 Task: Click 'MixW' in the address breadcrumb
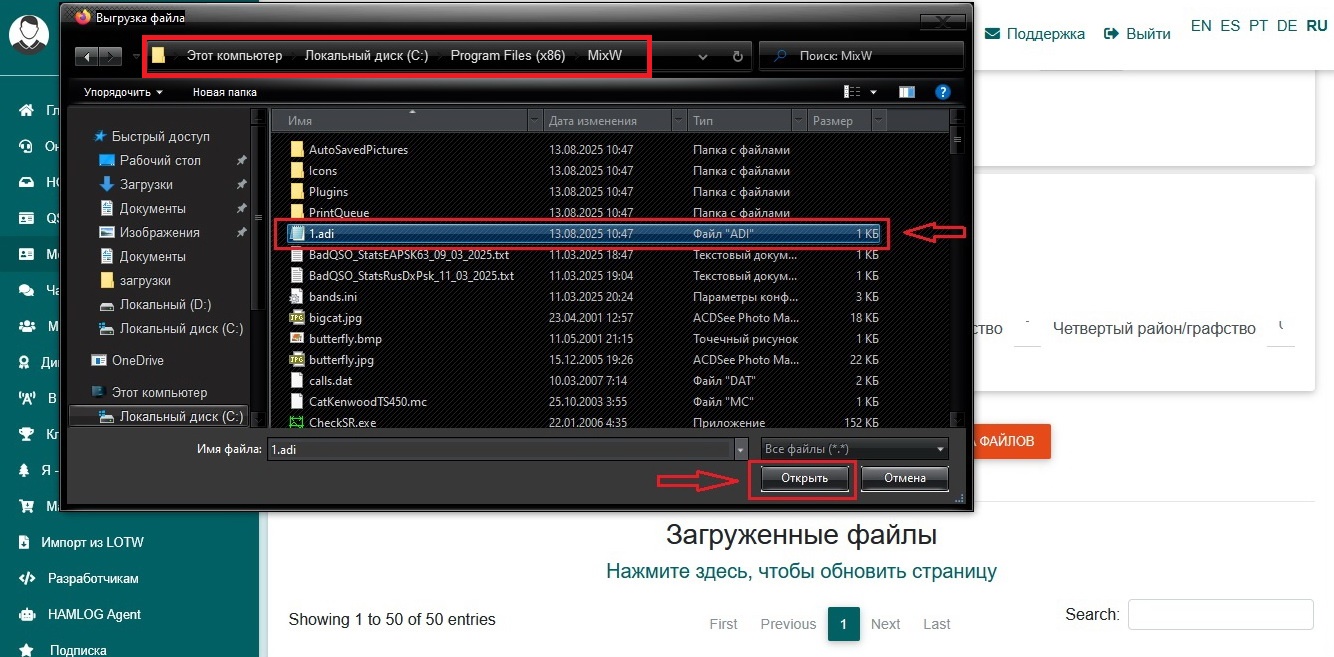coord(604,56)
